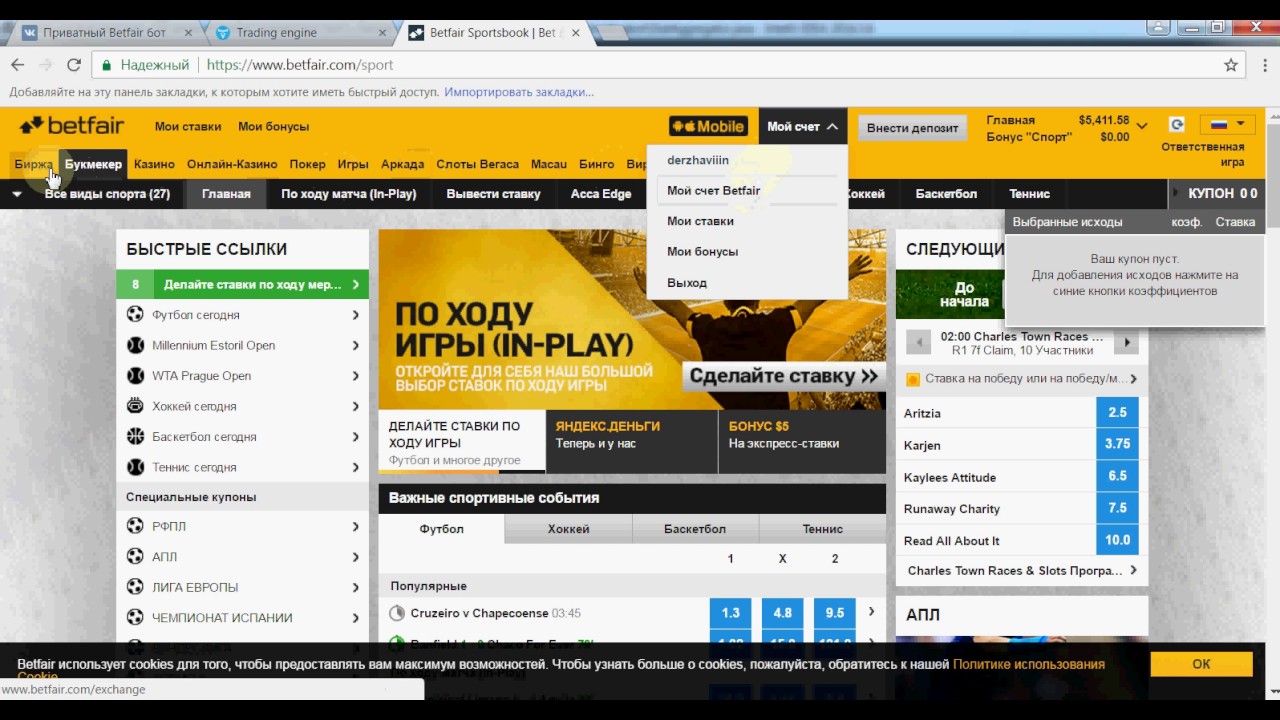
Task: Open Импортировать закладки link
Action: [x=519, y=92]
